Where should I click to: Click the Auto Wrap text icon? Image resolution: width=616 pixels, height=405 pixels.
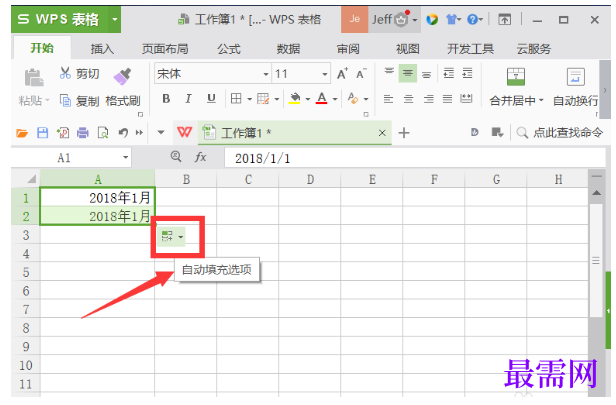576,77
